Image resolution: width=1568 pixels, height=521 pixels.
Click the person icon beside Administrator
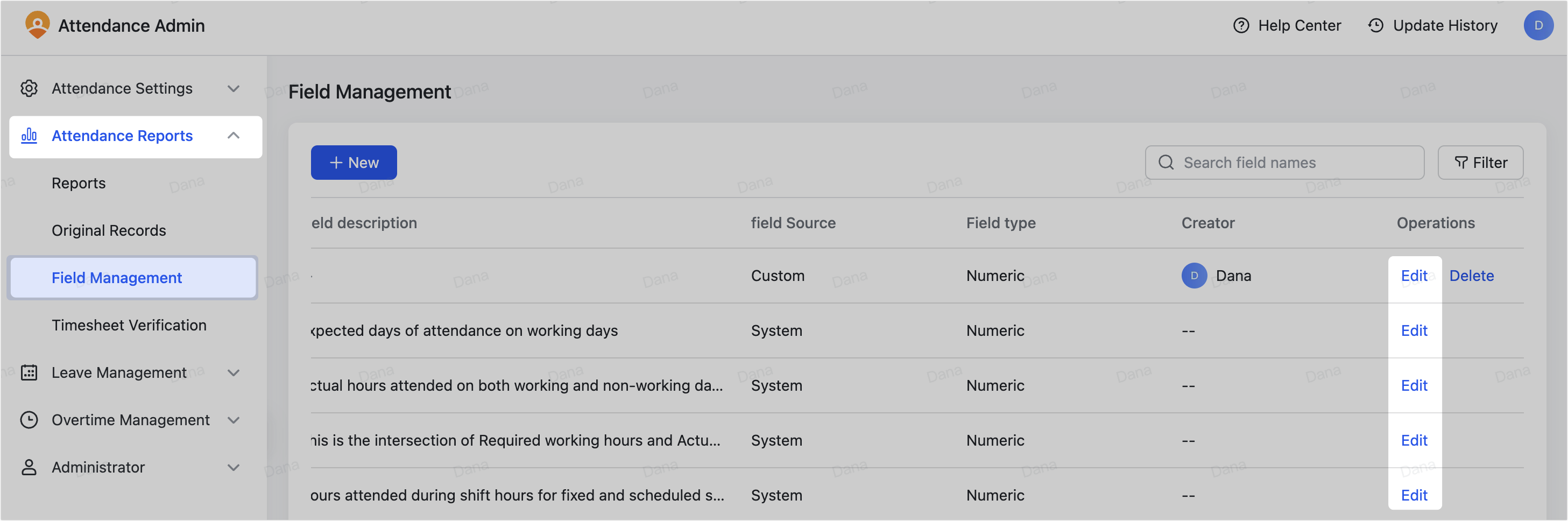[x=29, y=467]
